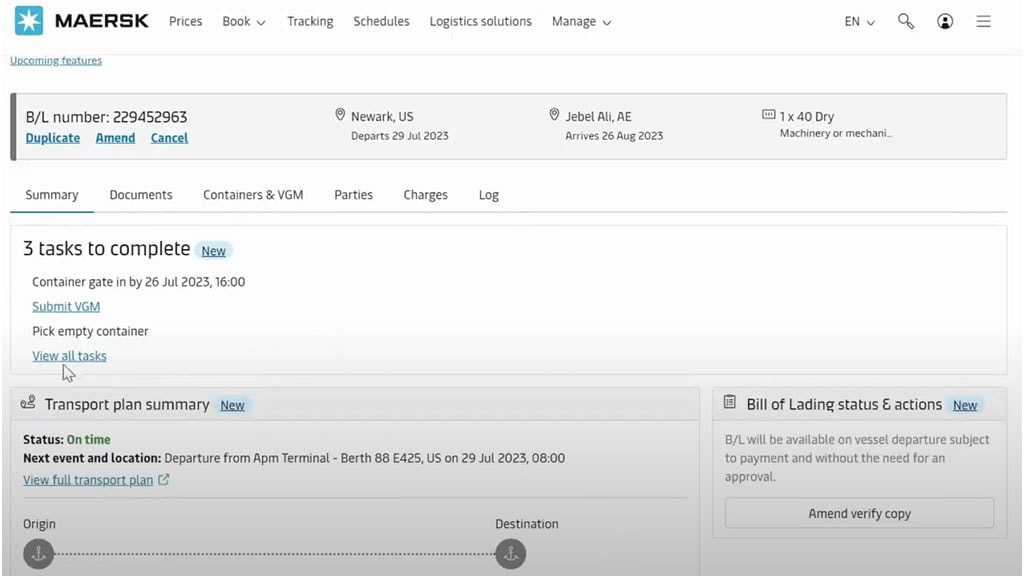Click the container icon beside 1 x 40 Dry

767,114
